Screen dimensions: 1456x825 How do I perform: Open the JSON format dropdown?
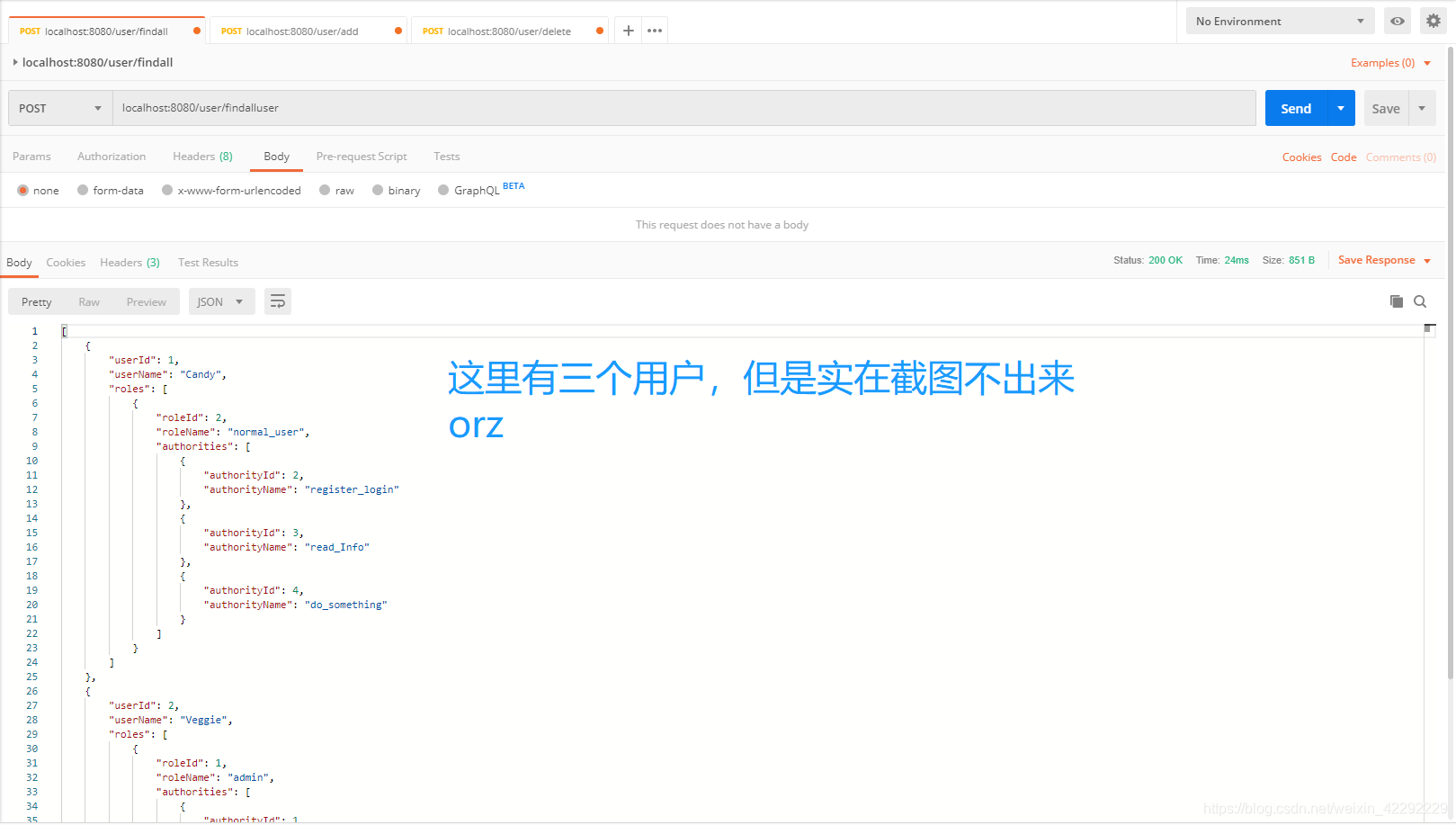coord(221,301)
